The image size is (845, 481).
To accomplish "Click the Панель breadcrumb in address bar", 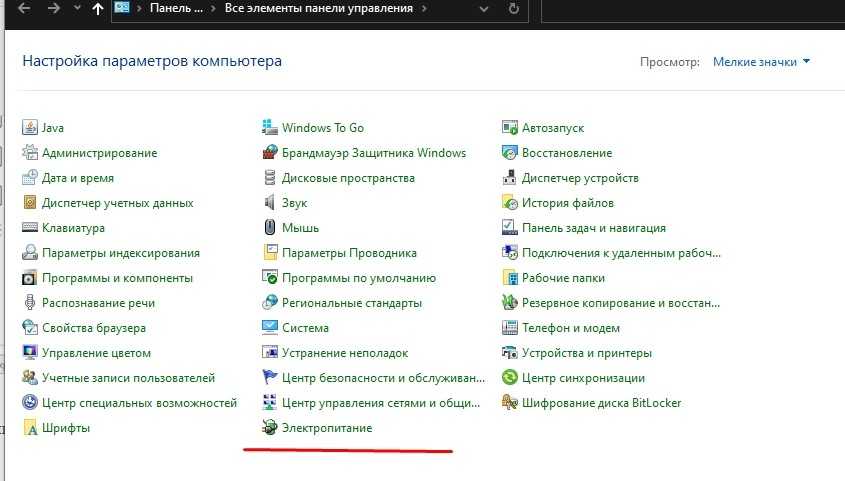I will tap(175, 9).
